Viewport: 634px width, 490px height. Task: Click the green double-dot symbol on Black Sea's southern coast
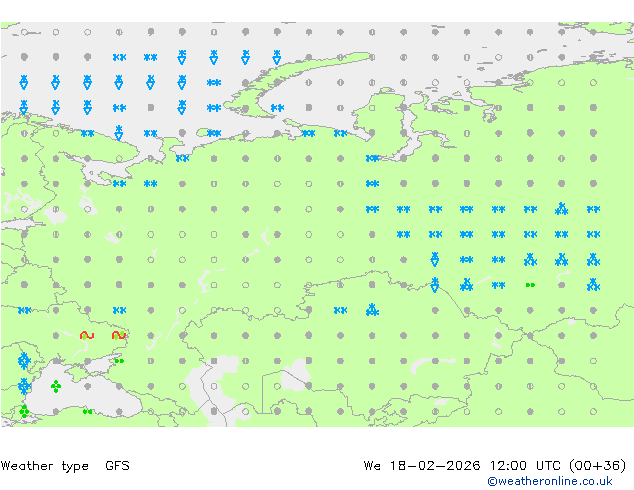tap(87, 412)
